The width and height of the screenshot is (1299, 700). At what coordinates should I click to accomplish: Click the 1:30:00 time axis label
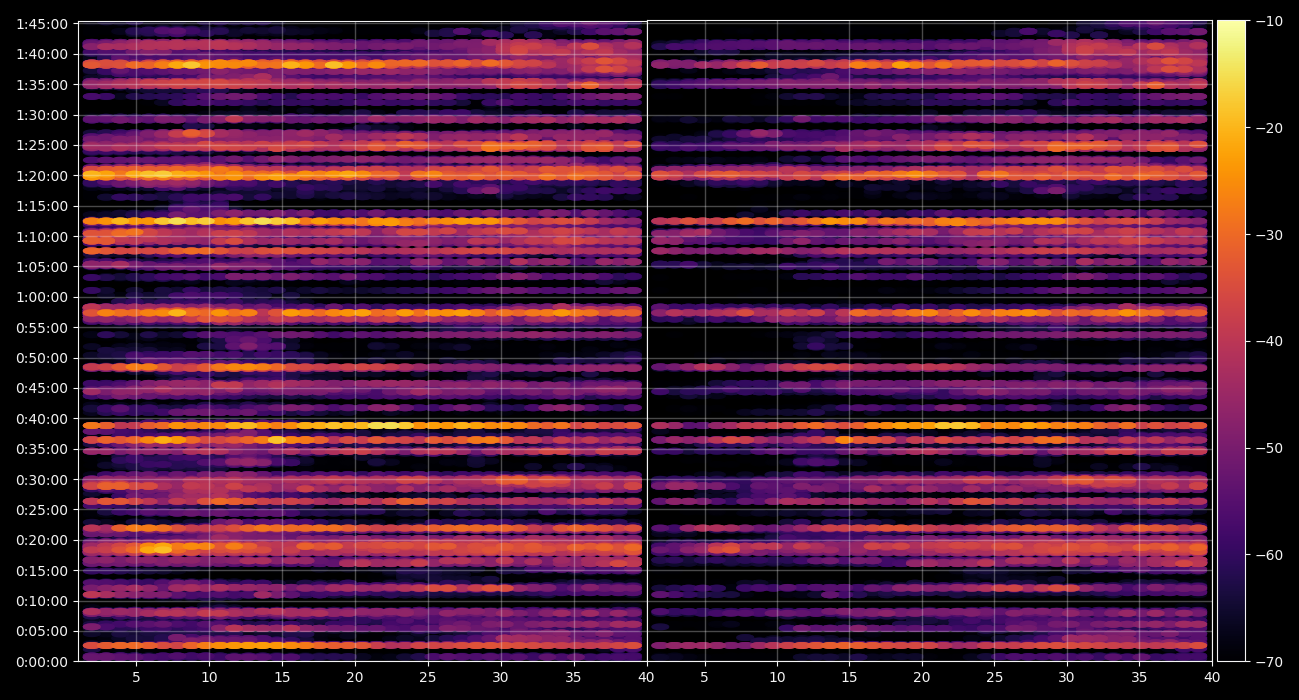[42, 114]
